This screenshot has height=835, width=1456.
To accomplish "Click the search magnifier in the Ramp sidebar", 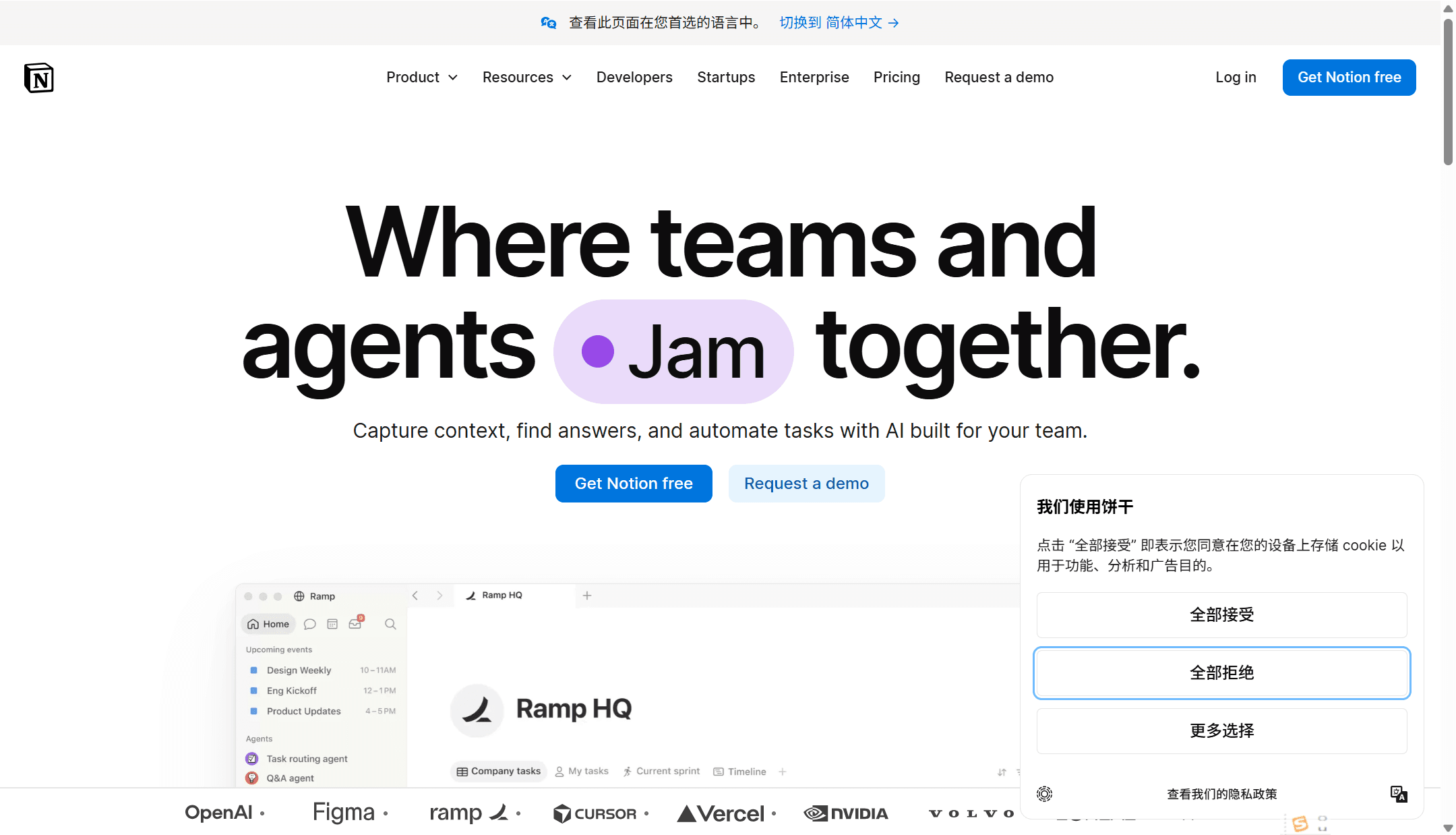I will click(390, 624).
